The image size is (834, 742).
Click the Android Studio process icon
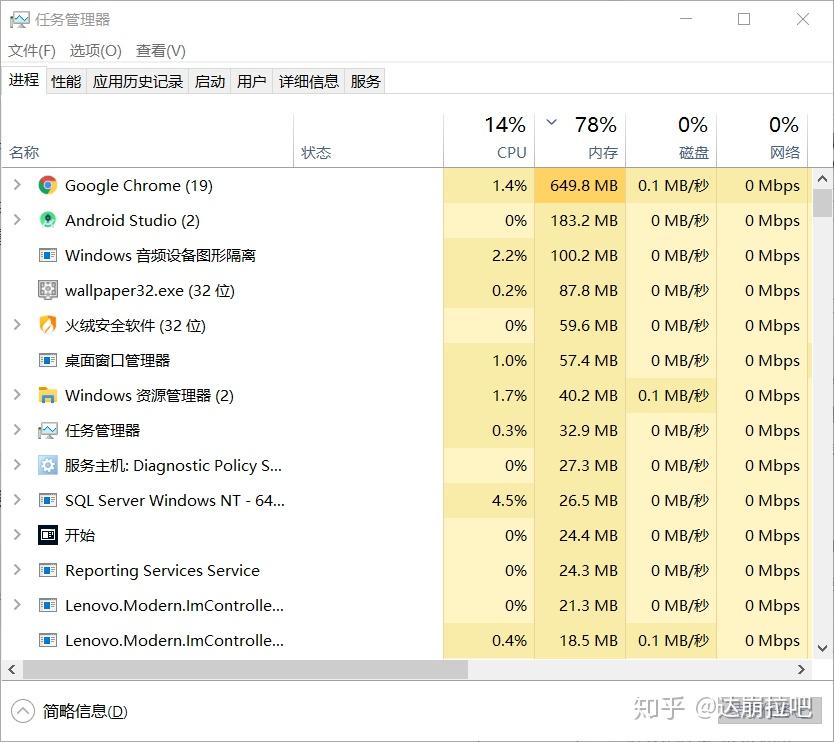click(47, 220)
